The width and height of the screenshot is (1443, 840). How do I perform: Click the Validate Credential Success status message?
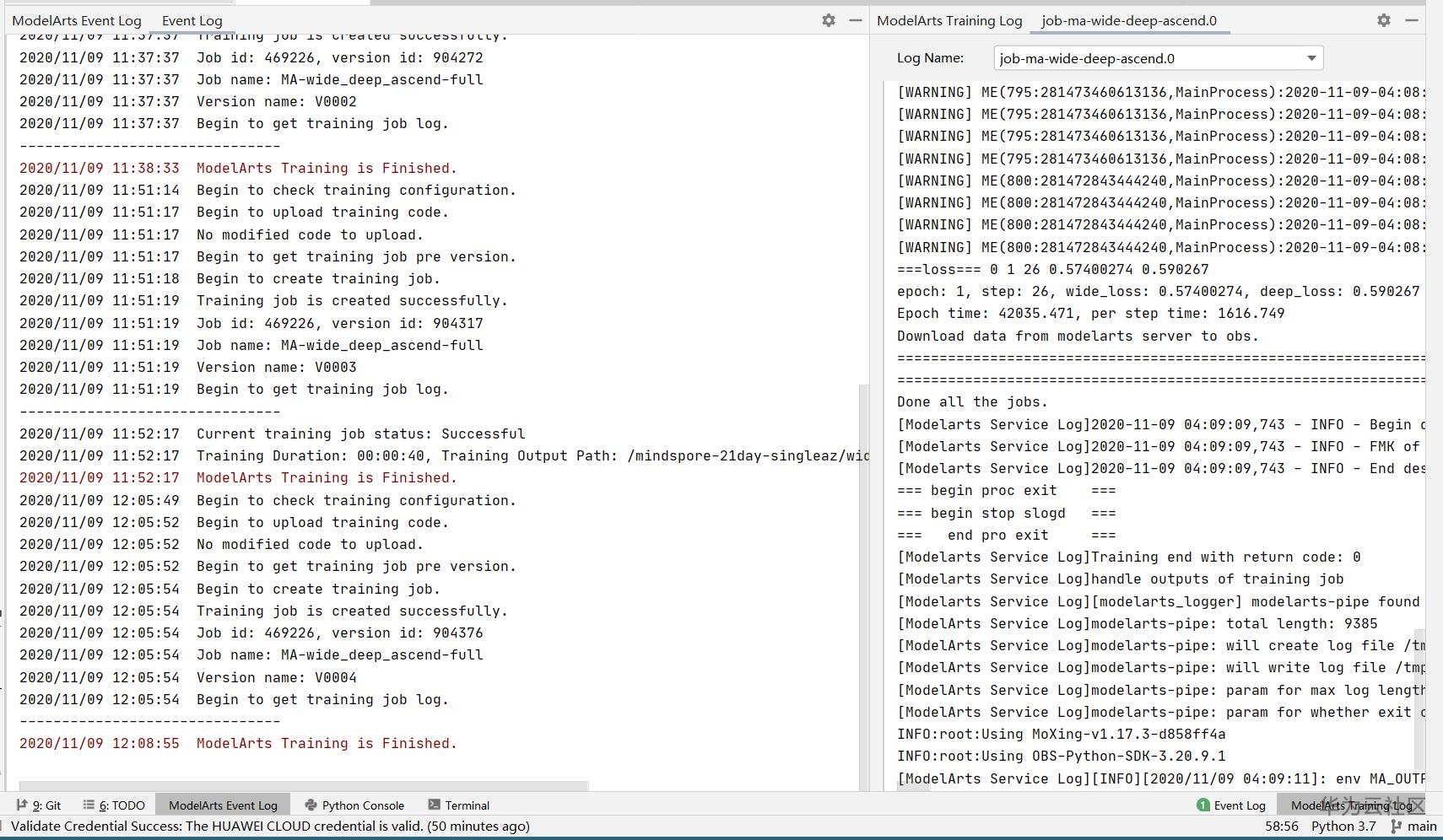(x=270, y=827)
